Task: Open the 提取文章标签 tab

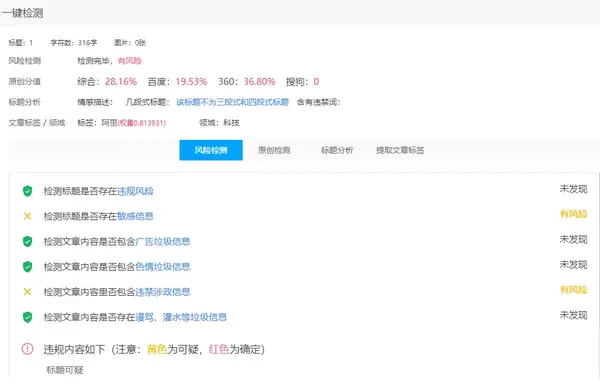Action: [x=400, y=150]
